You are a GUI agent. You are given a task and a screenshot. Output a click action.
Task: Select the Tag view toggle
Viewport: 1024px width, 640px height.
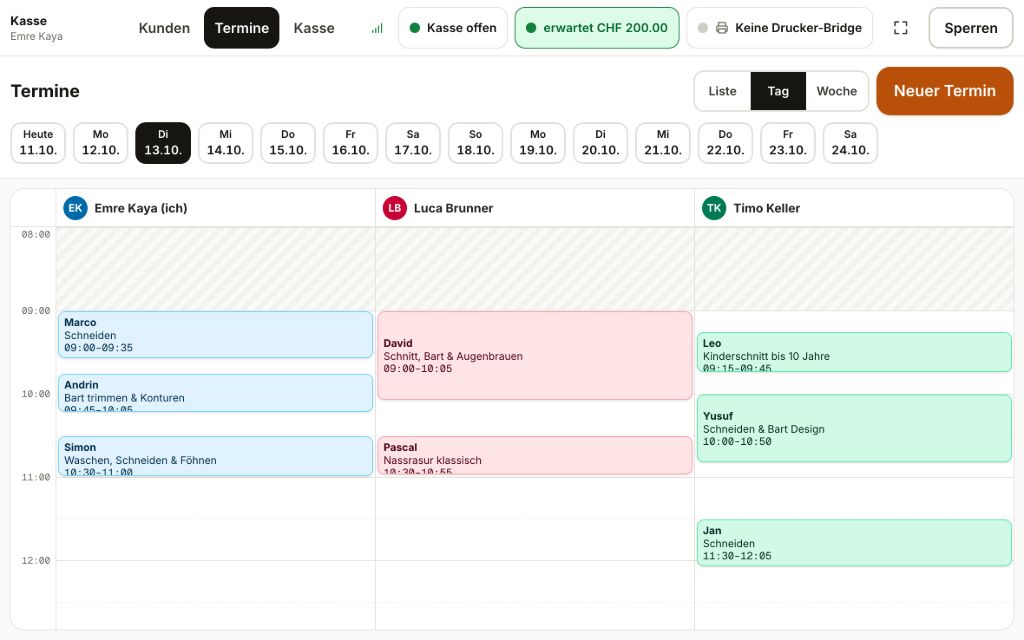point(778,91)
